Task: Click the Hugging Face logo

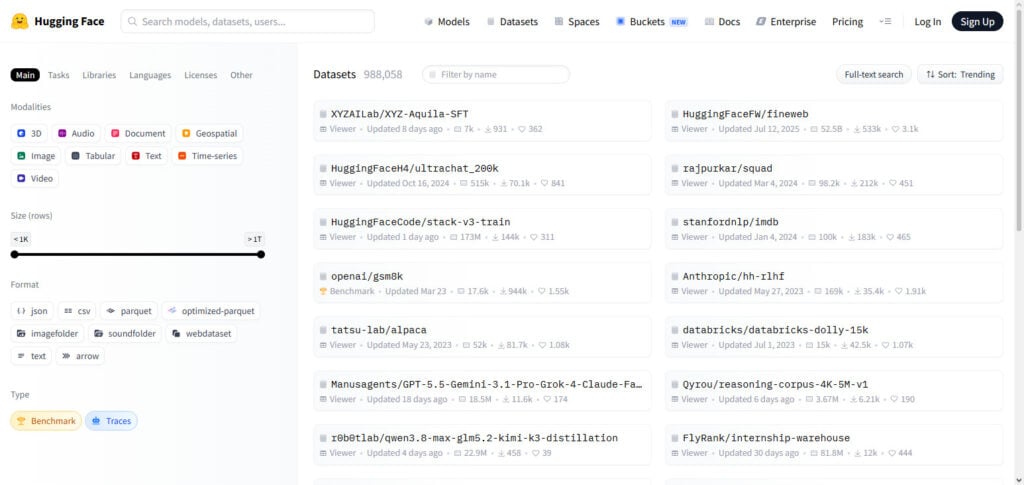Action: click(x=57, y=22)
